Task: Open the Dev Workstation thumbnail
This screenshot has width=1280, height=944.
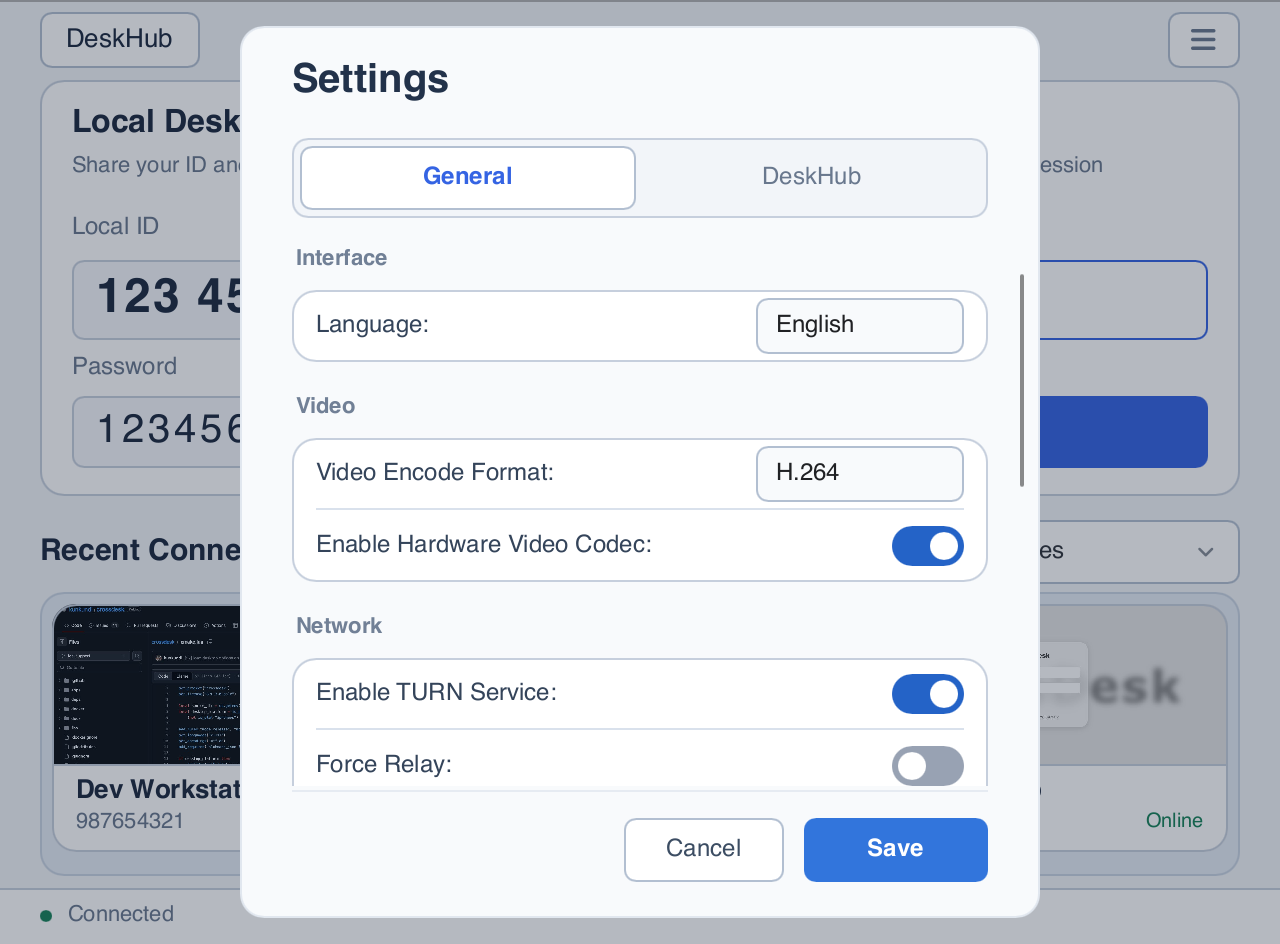Action: click(147, 685)
